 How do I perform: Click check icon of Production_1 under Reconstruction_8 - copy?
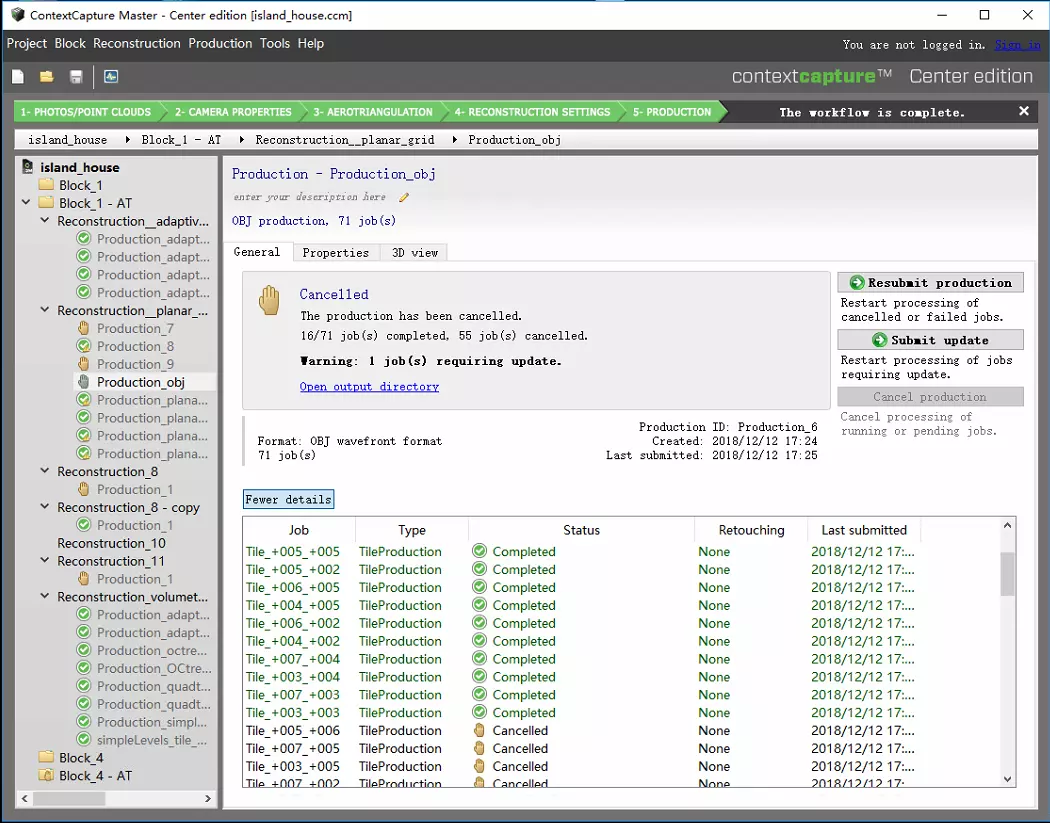coord(84,525)
